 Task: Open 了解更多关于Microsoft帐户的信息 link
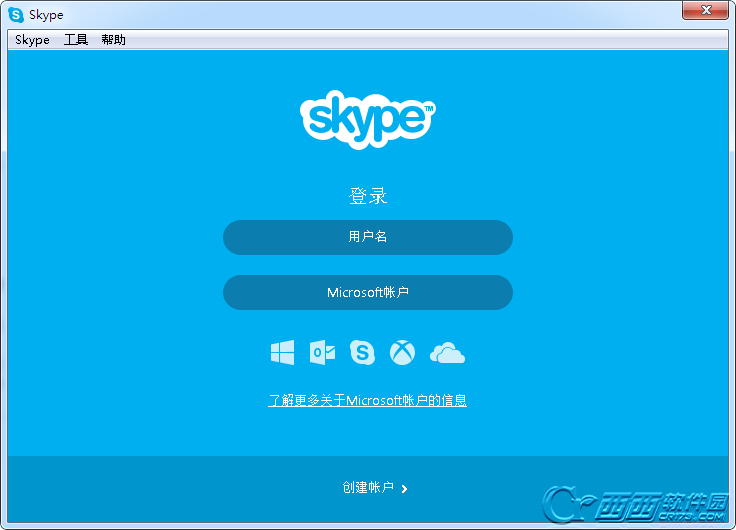click(x=368, y=400)
